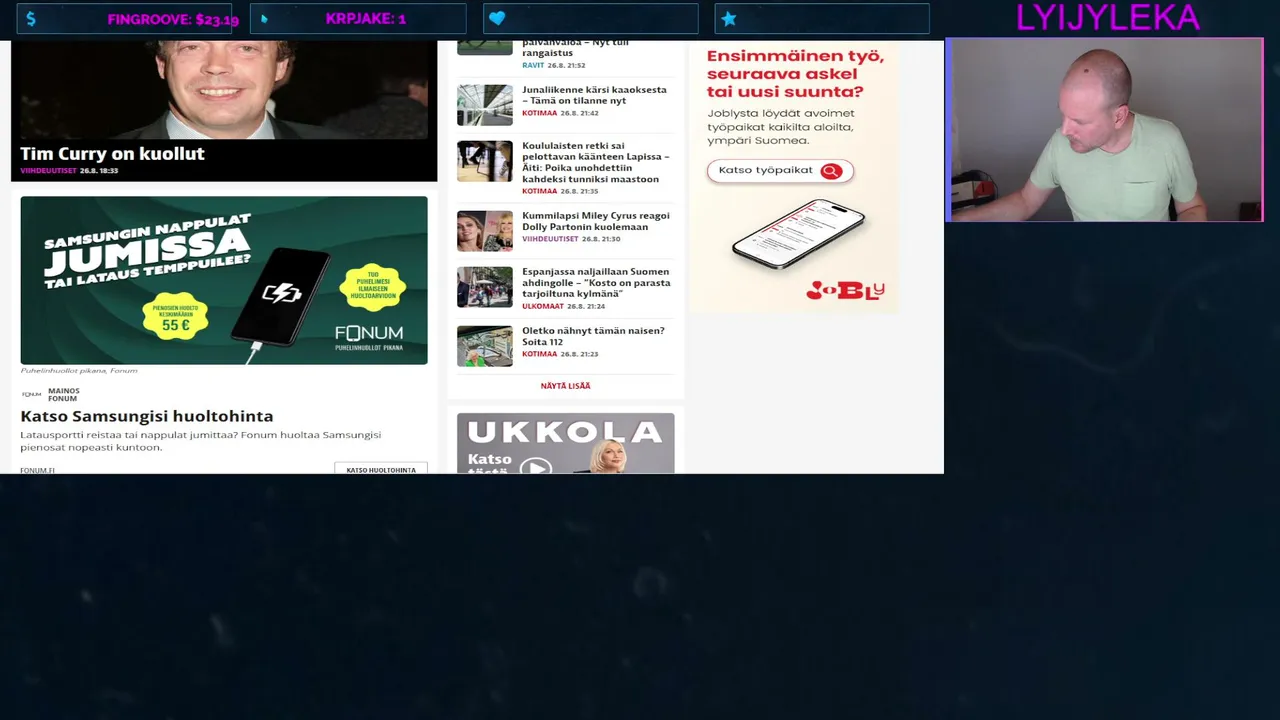This screenshot has height=720, width=1280.
Task: Click the "Joblysta löydät avoimet työpaikat" ad text
Action: coord(780,127)
